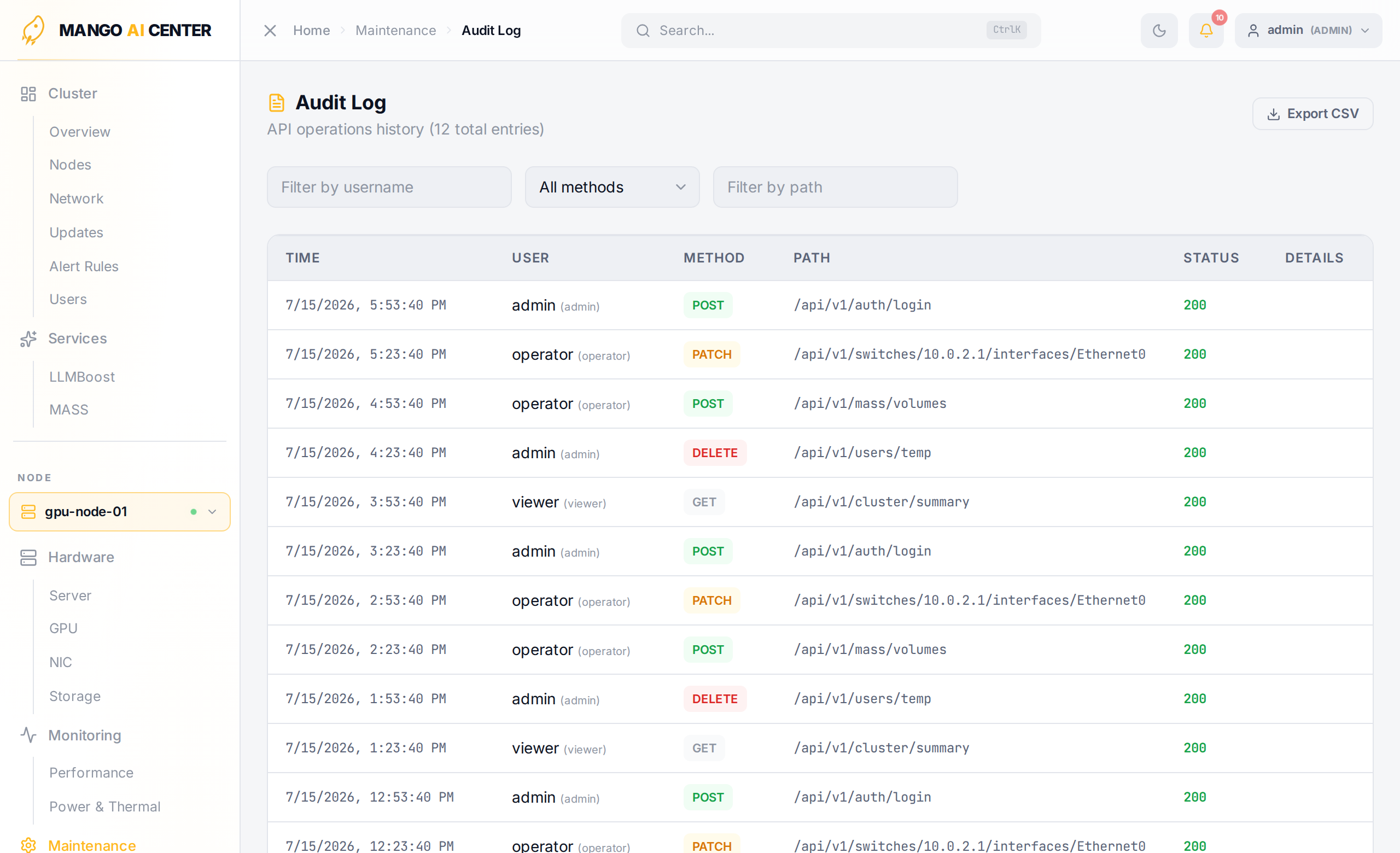Screen dimensions: 1400x853
Task: Open the Updates page in sidebar
Action: pyautogui.click(x=76, y=233)
